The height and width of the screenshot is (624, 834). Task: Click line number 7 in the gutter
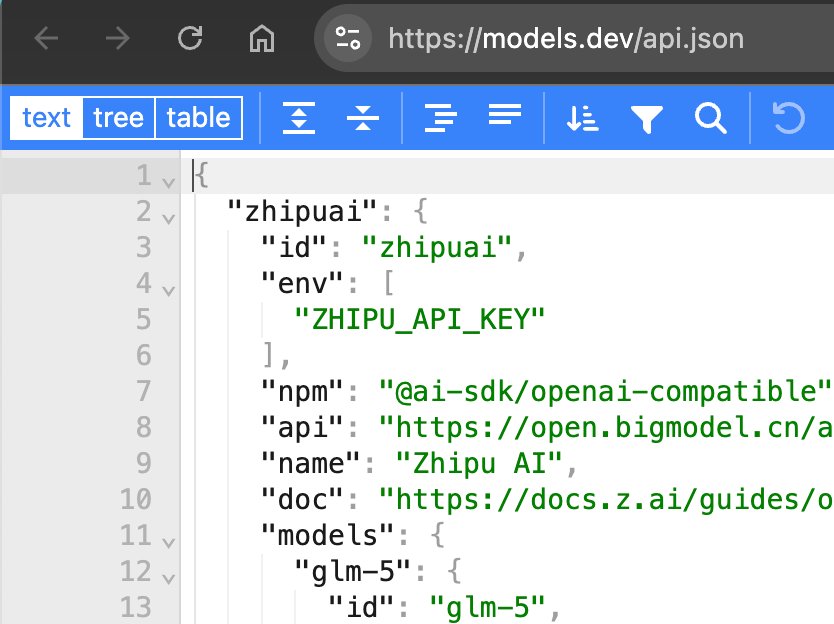pyautogui.click(x=144, y=392)
